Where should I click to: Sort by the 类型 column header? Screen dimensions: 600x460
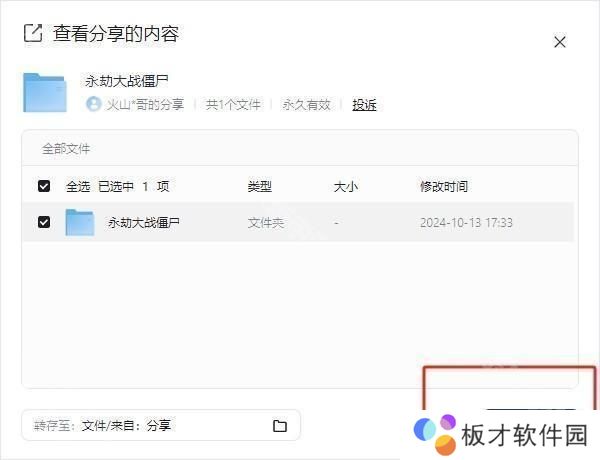click(x=259, y=186)
